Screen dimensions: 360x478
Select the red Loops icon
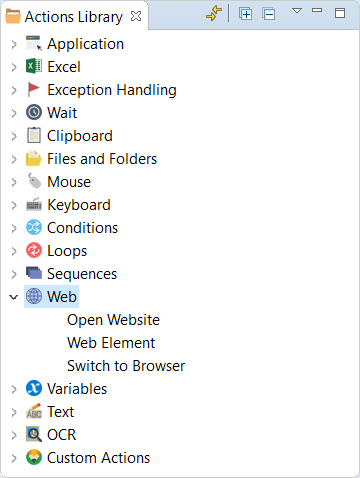34,250
